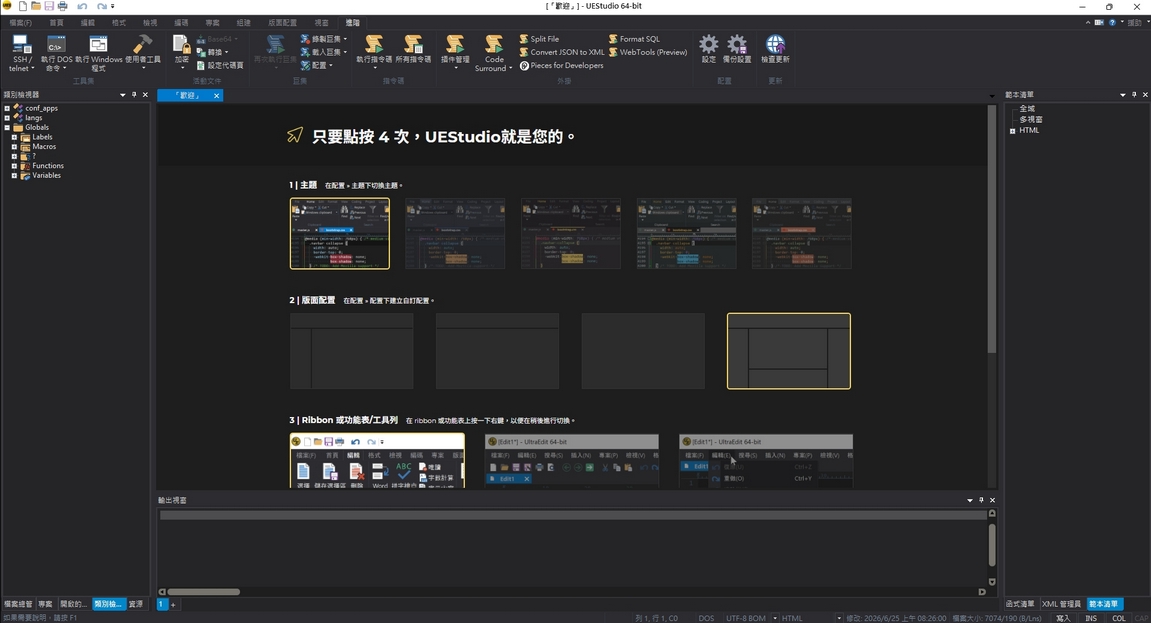The width and height of the screenshot is (1151, 623).
Task: Open the Code Surround script icon
Action: click(493, 53)
